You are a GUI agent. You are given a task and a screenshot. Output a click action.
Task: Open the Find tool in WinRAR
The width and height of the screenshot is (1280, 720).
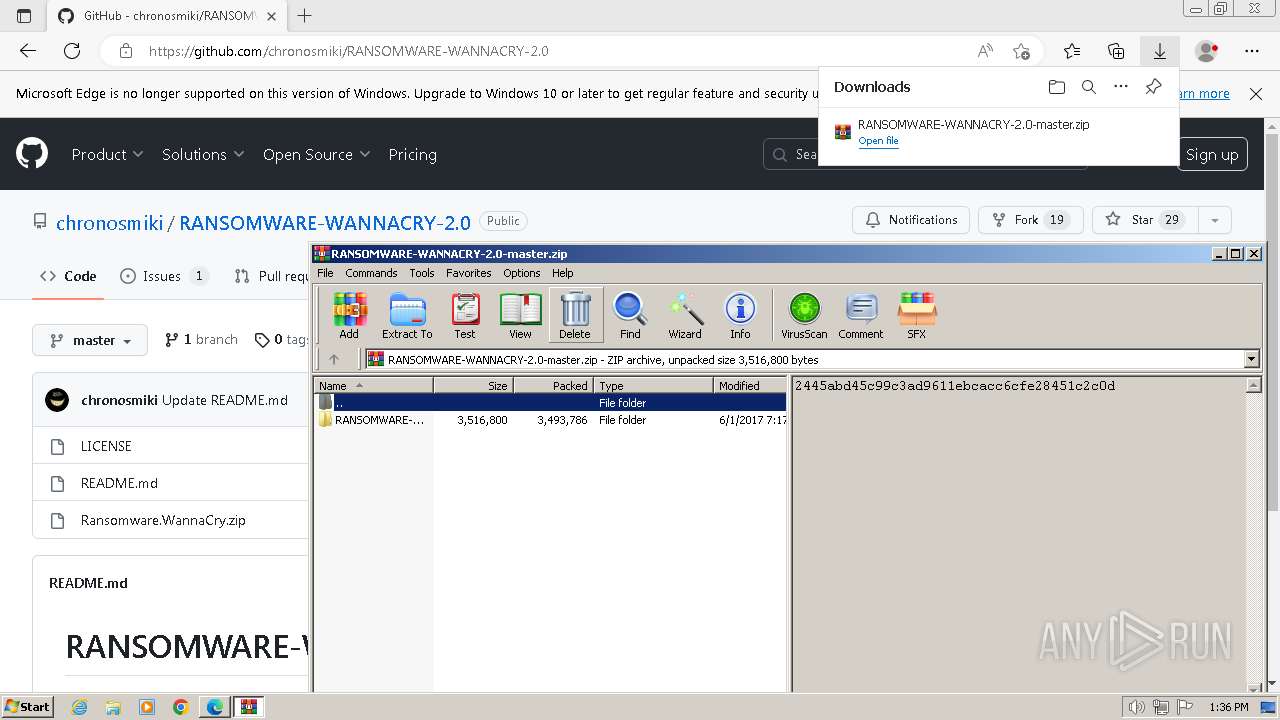[630, 315]
